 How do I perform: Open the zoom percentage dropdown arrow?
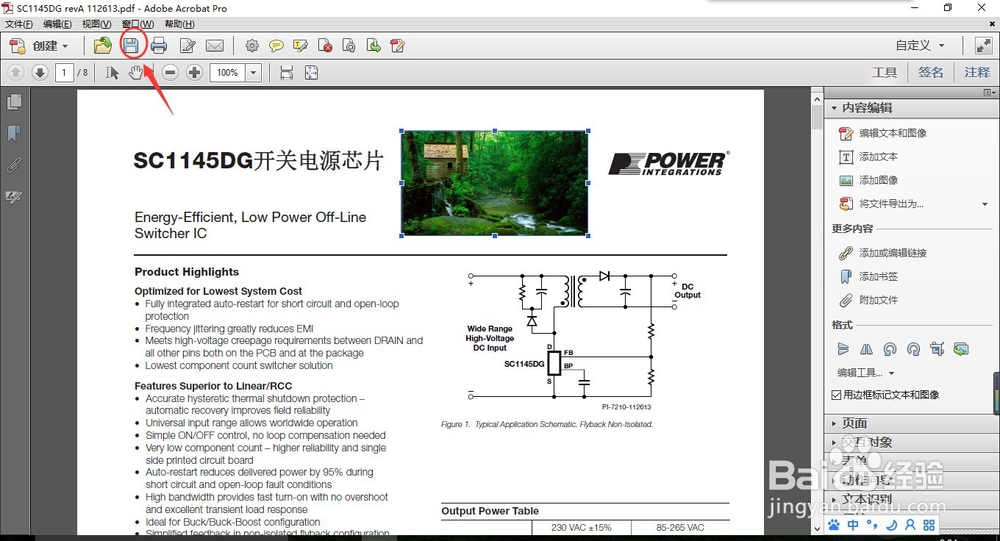(x=254, y=73)
